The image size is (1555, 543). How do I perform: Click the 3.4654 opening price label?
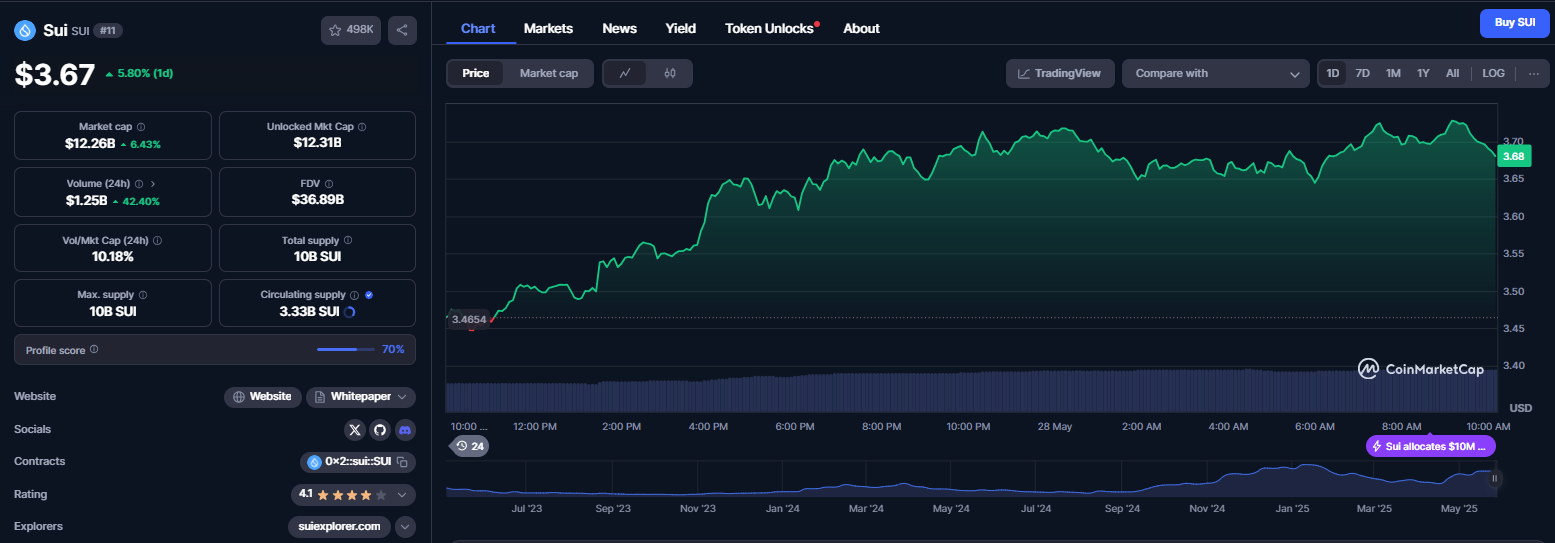click(x=469, y=319)
